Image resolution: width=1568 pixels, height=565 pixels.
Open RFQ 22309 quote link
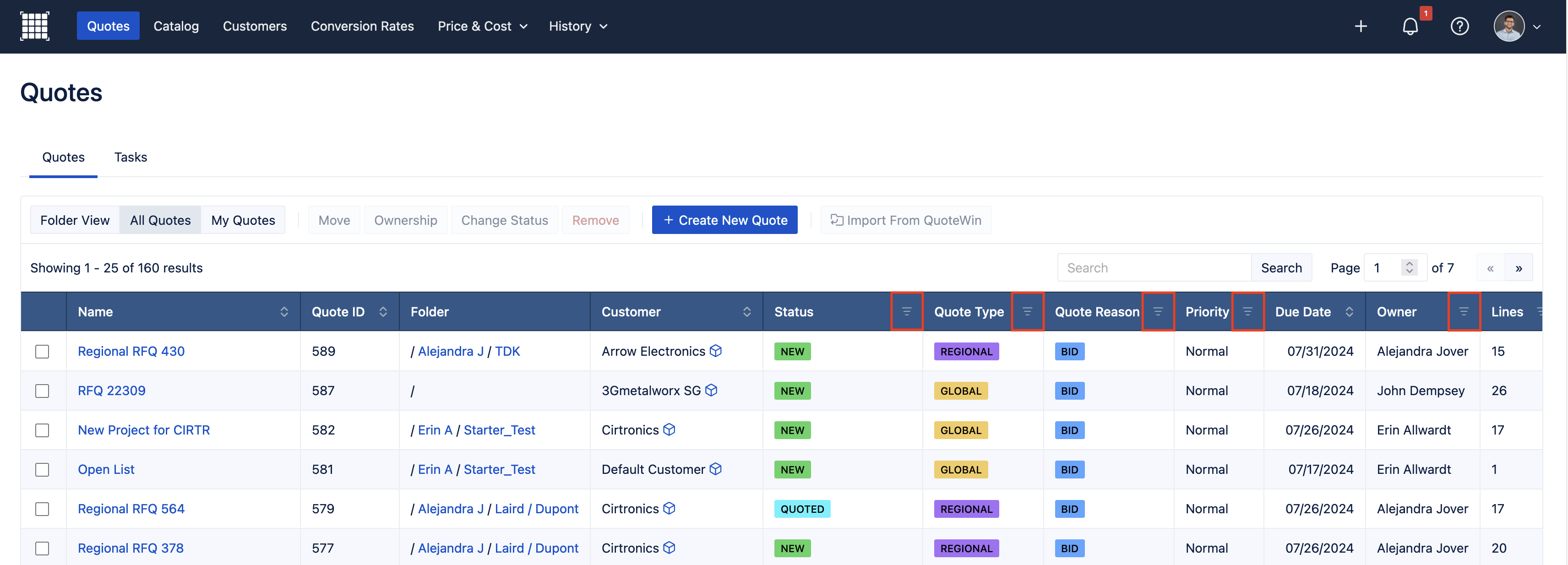point(111,391)
